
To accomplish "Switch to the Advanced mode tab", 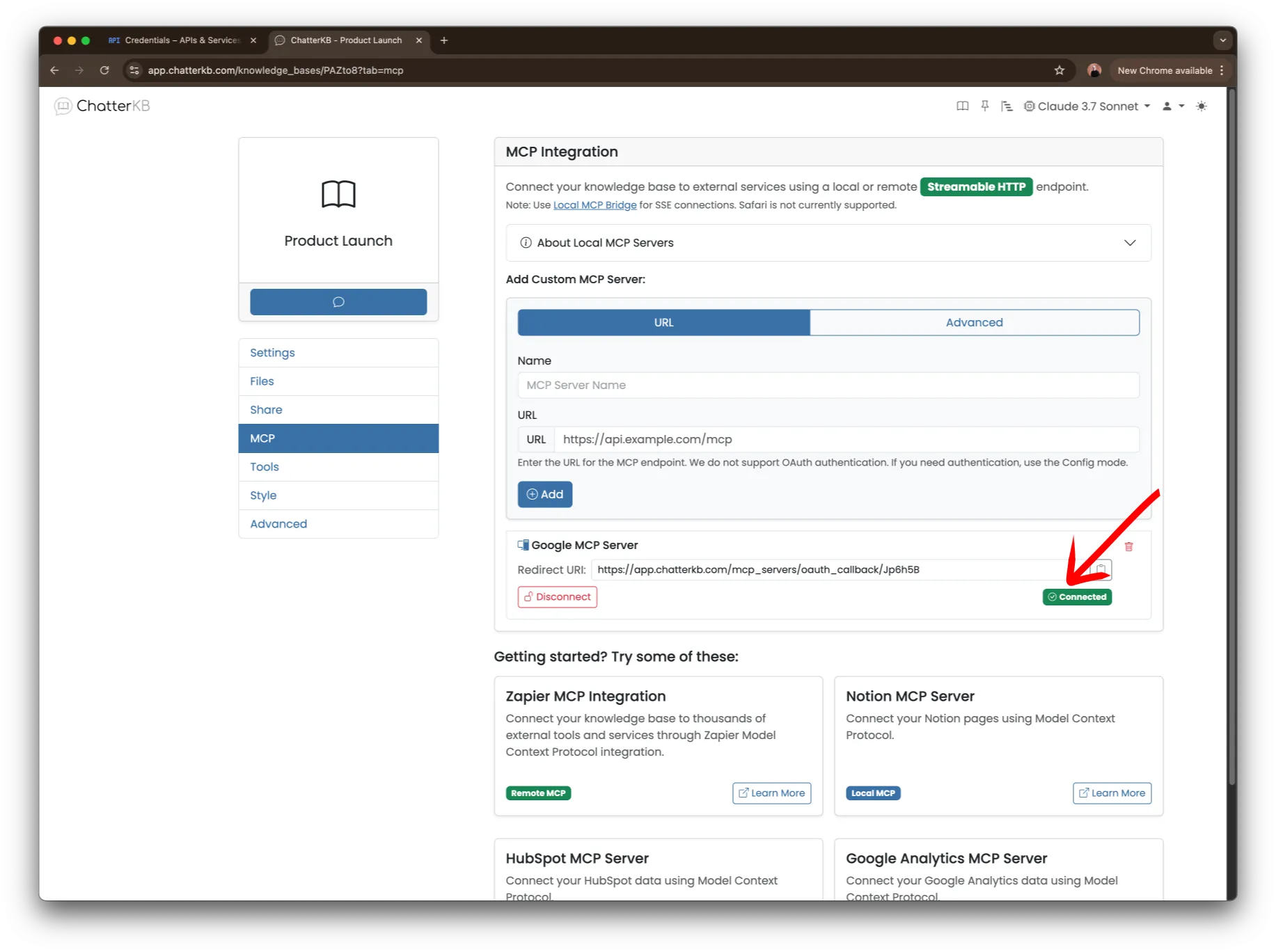I will click(975, 322).
